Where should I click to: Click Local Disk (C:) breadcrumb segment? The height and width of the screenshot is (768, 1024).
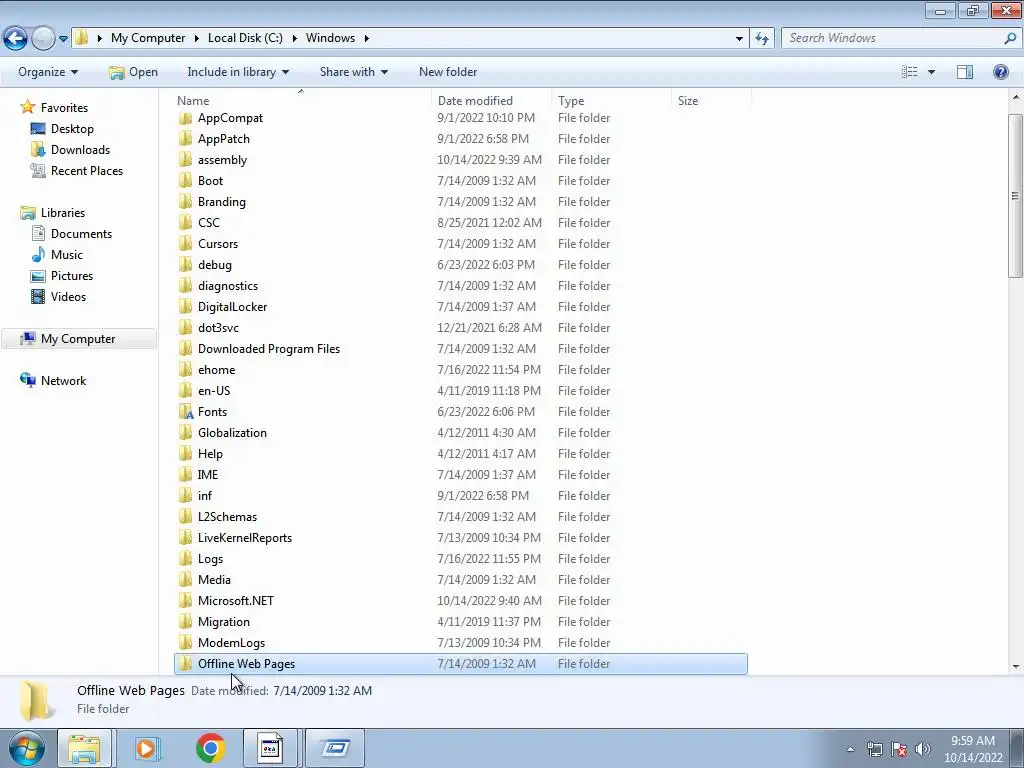point(245,38)
